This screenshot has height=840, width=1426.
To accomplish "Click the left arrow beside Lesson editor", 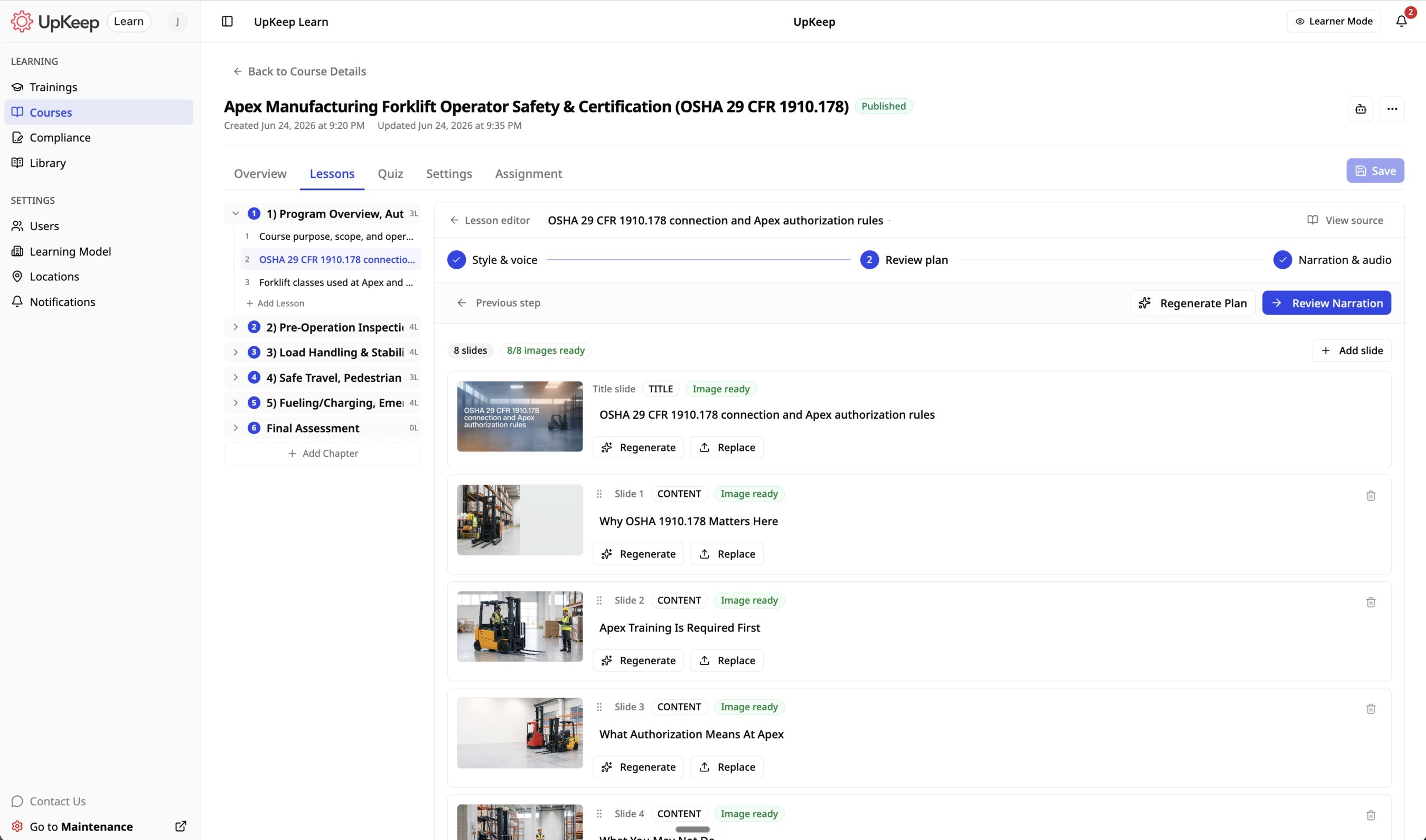I will click(454, 220).
